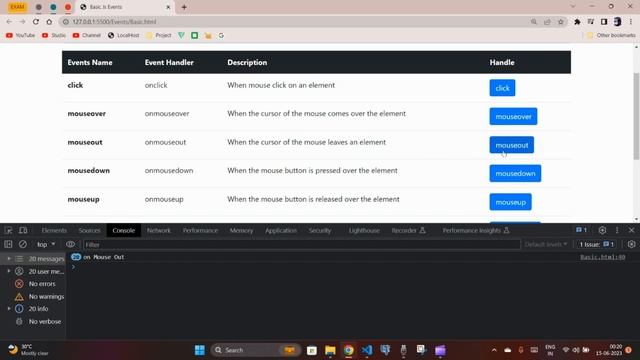This screenshot has width=640, height=360.
Task: Share this page via the address bar icon
Action: [x=547, y=22]
